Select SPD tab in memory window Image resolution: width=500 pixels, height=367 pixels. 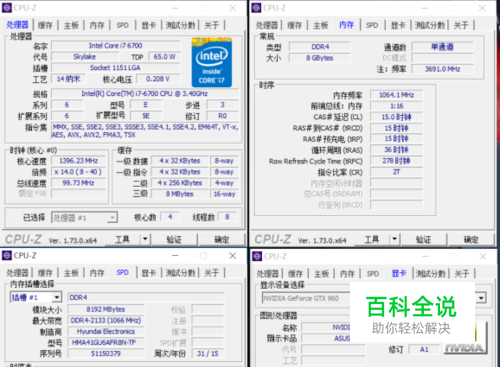pos(372,25)
